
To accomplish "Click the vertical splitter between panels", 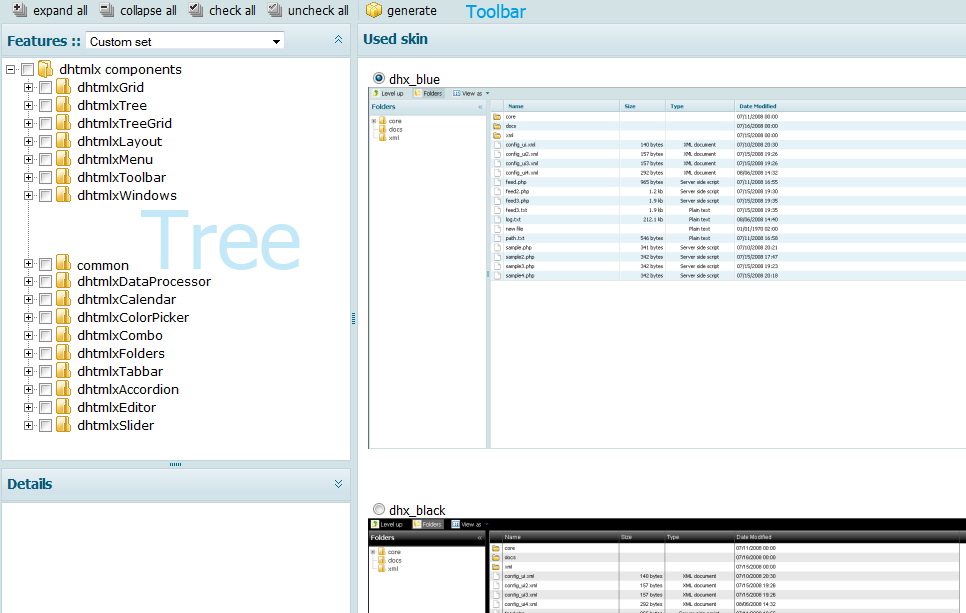I will click(x=354, y=318).
